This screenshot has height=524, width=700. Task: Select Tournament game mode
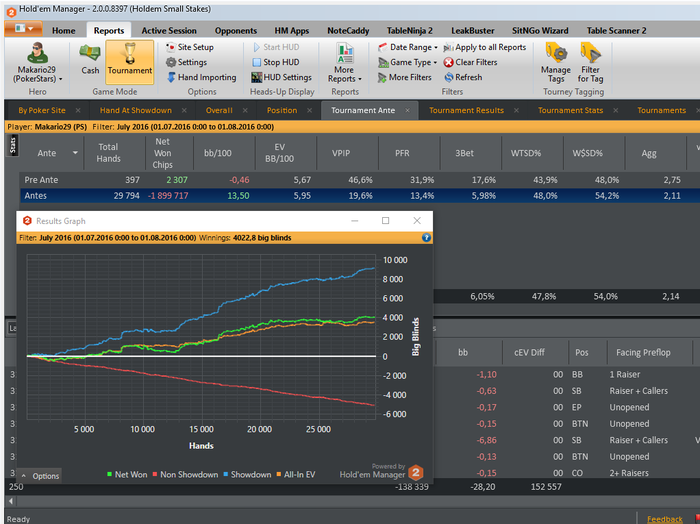129,62
